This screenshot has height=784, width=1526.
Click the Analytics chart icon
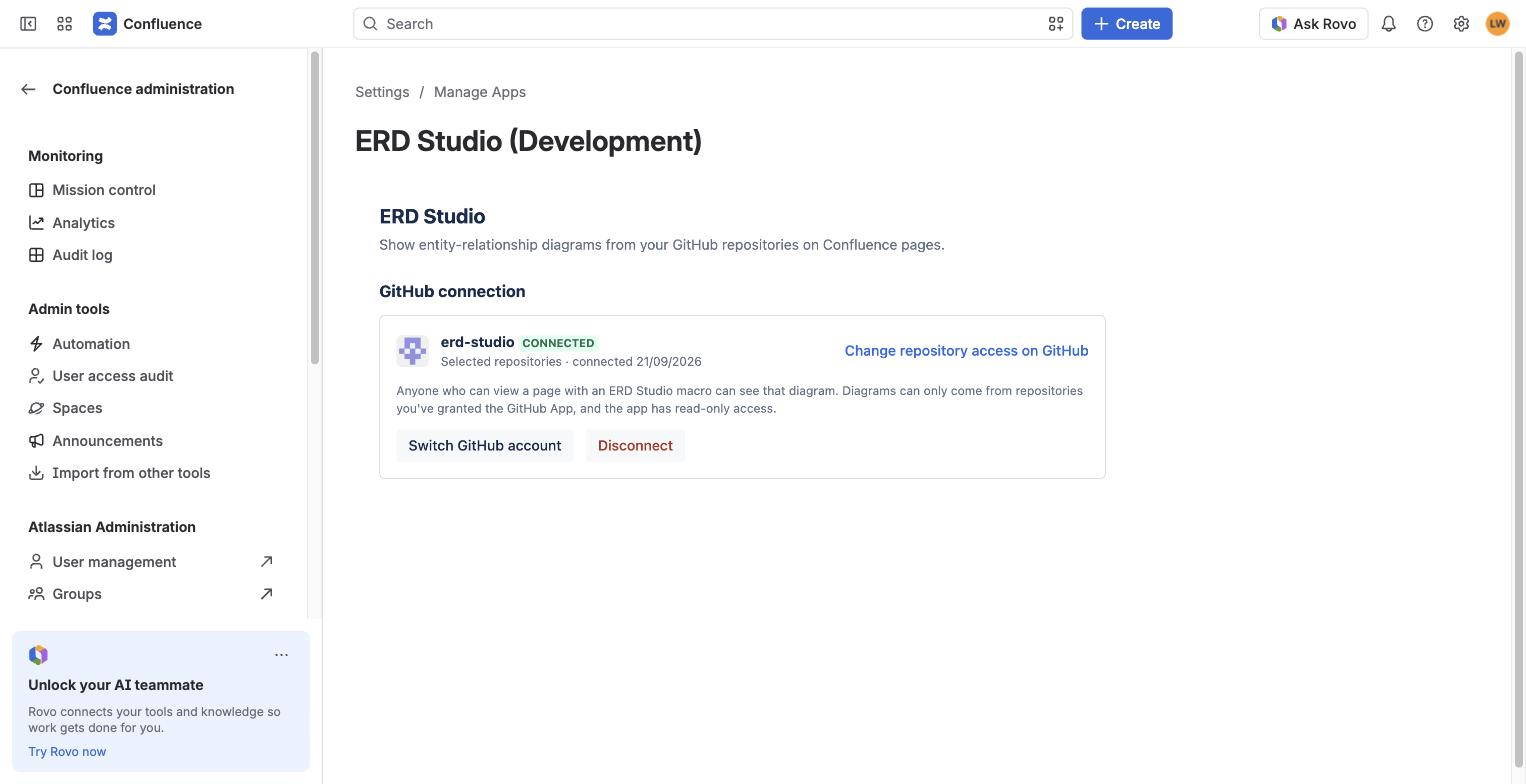click(36, 223)
